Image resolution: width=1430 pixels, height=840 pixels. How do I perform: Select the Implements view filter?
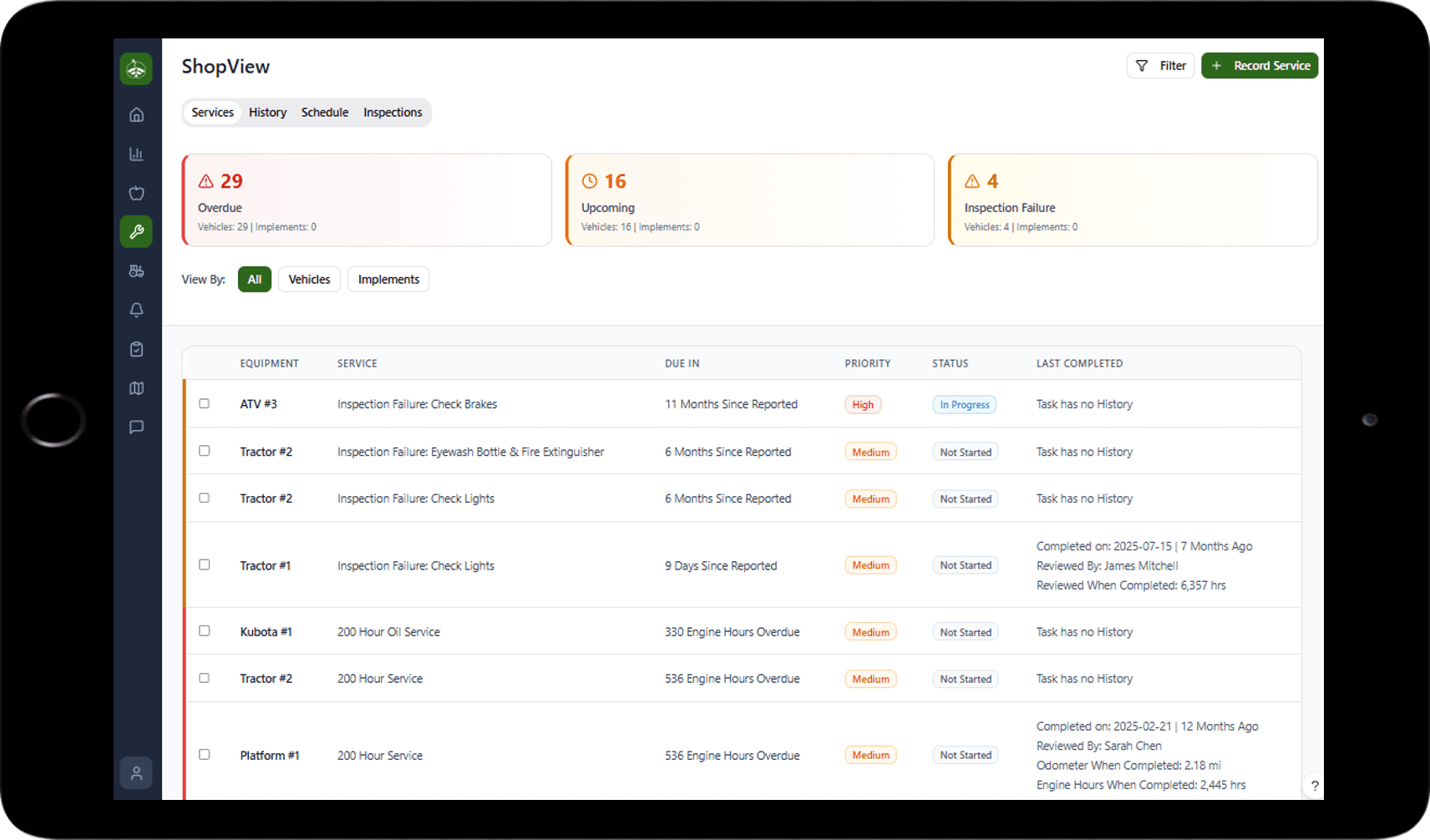tap(388, 279)
